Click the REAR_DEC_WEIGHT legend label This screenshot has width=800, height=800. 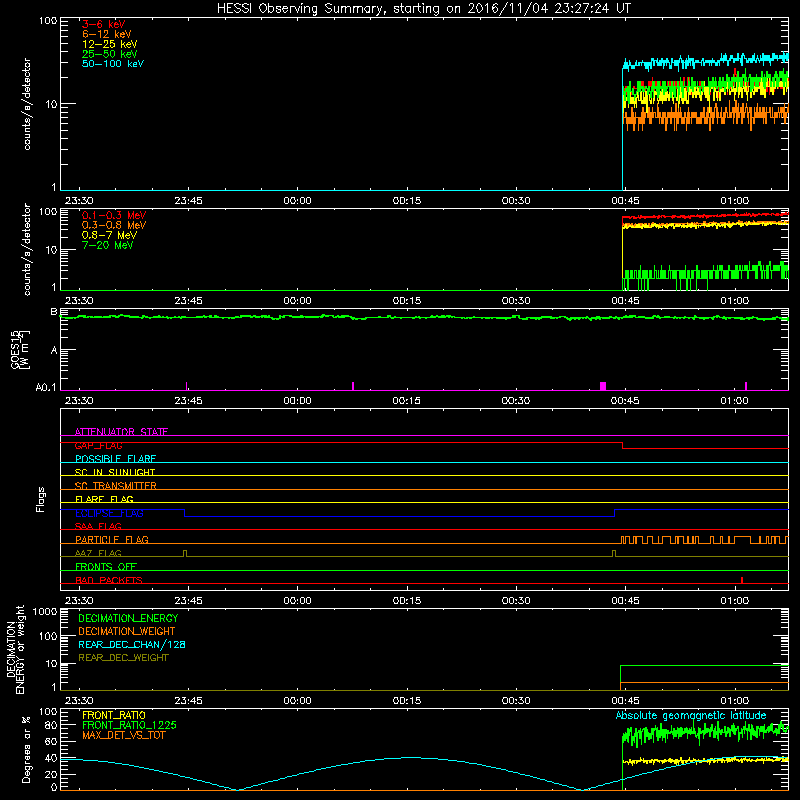click(x=123, y=658)
